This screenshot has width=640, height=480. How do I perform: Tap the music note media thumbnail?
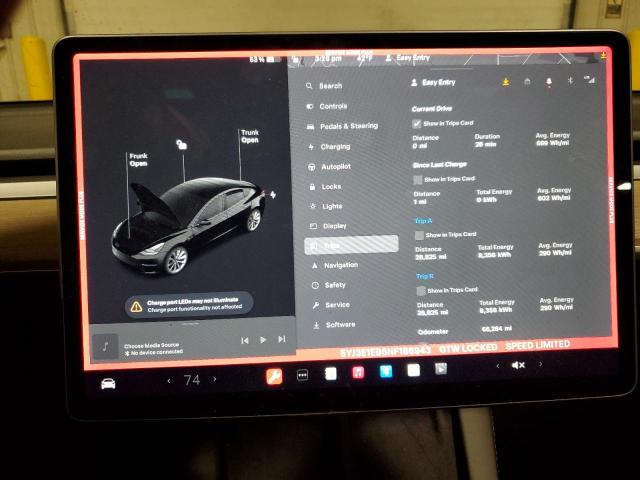(x=105, y=347)
